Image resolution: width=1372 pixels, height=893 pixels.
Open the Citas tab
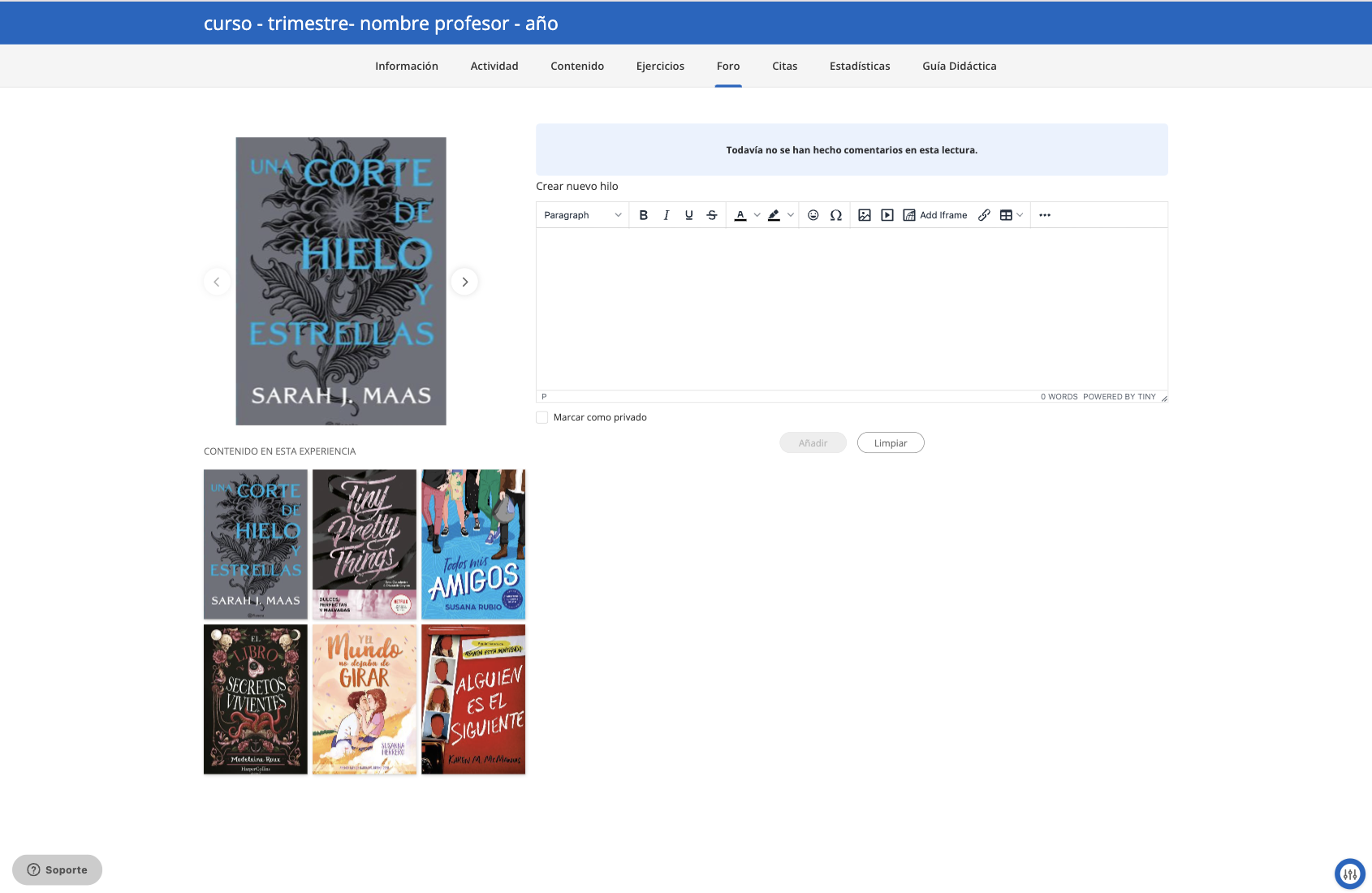coord(785,66)
